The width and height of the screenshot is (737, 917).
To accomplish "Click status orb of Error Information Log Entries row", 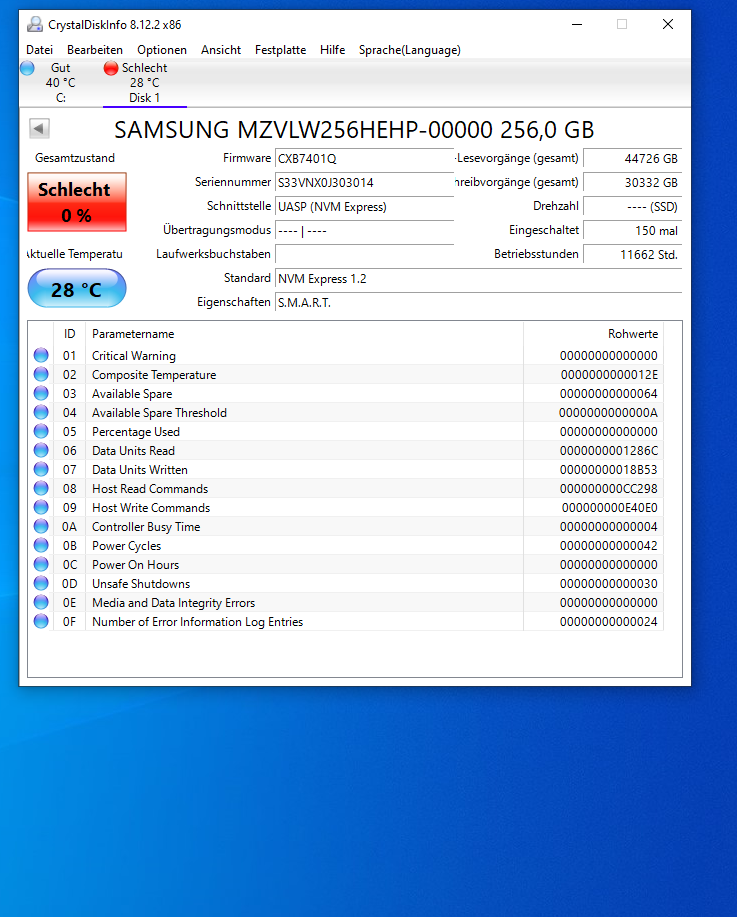I will [x=41, y=621].
